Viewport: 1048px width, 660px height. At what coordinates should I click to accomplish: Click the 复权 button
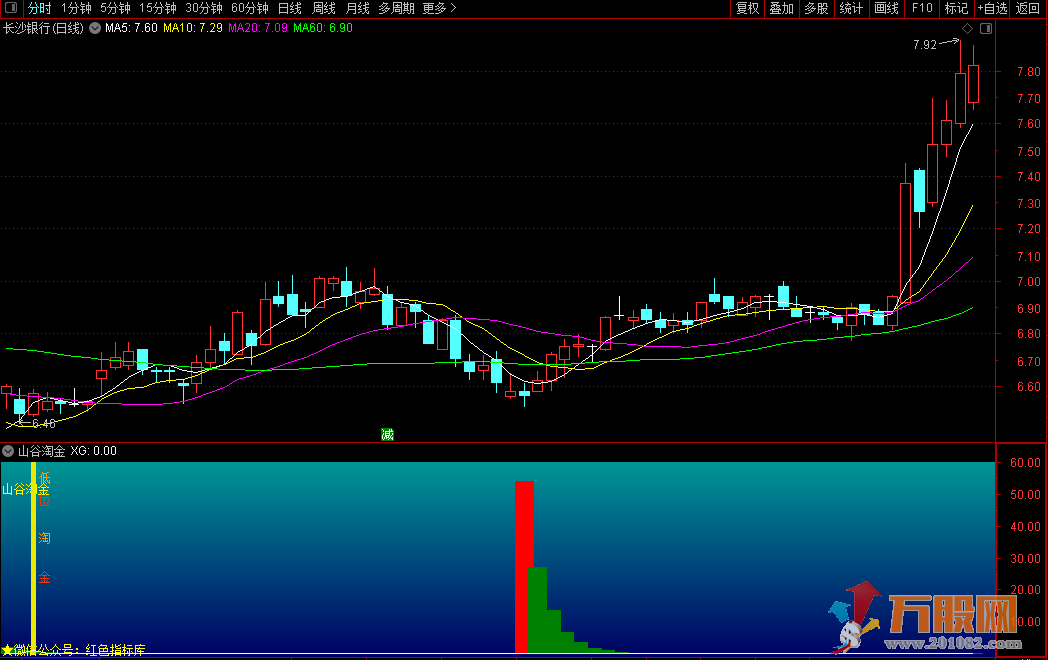pos(747,8)
